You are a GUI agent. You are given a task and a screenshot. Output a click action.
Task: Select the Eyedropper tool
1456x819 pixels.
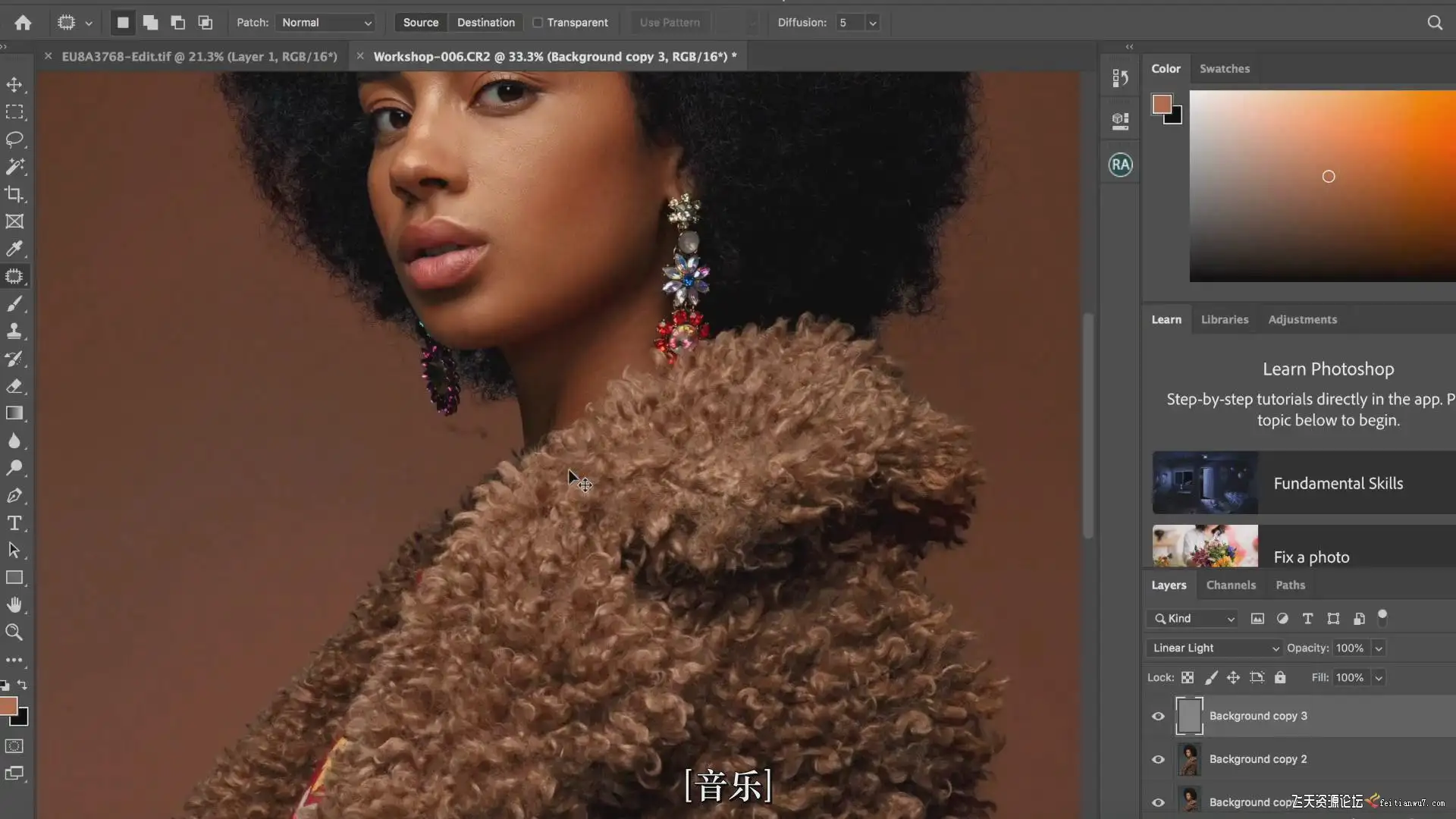click(x=14, y=249)
